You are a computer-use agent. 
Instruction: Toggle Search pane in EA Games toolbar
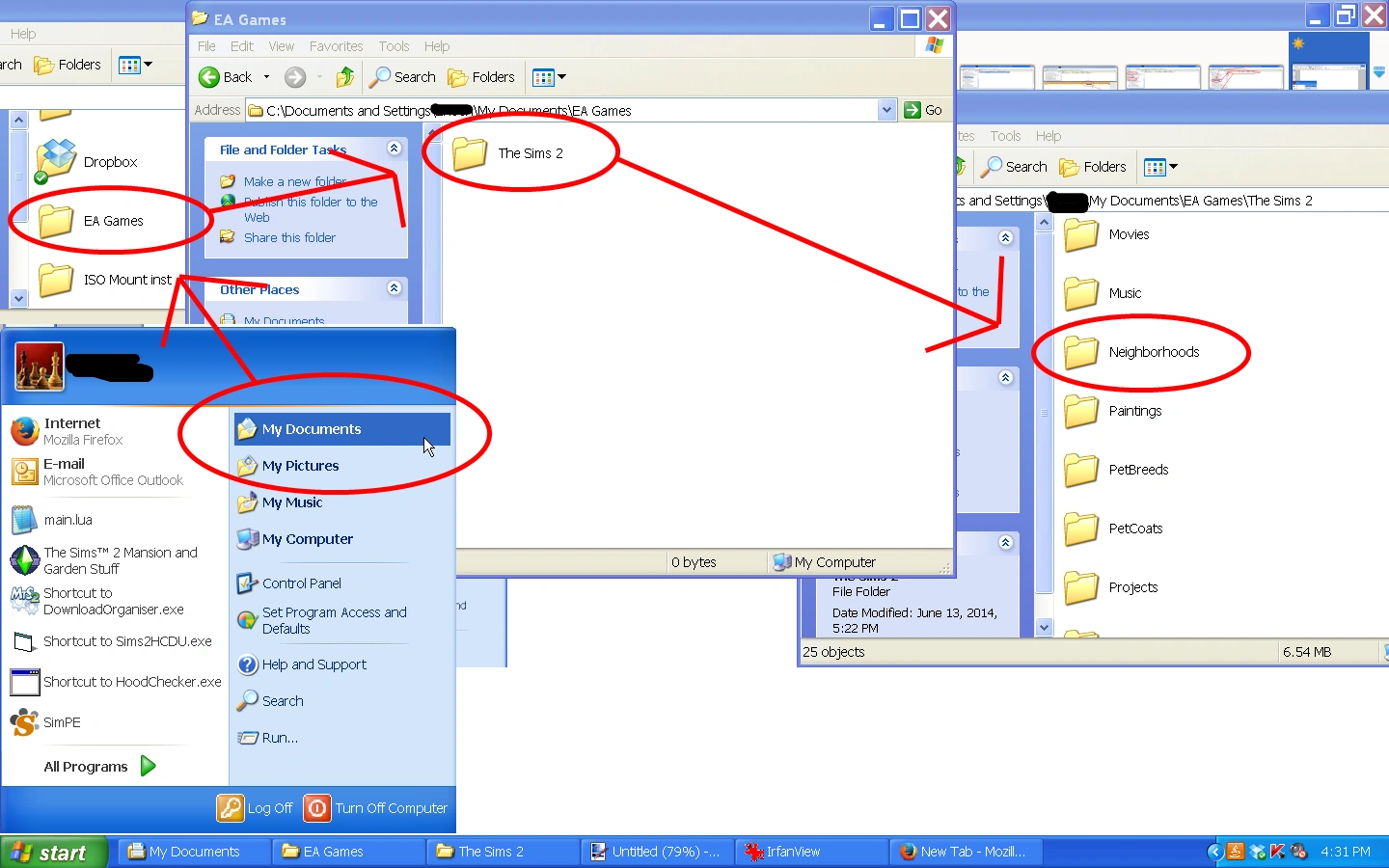(403, 77)
